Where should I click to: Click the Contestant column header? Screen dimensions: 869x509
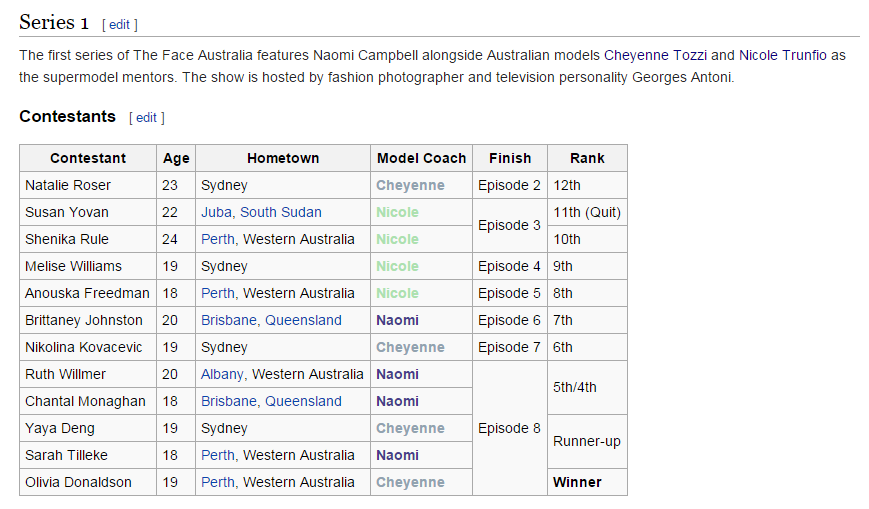click(88, 159)
